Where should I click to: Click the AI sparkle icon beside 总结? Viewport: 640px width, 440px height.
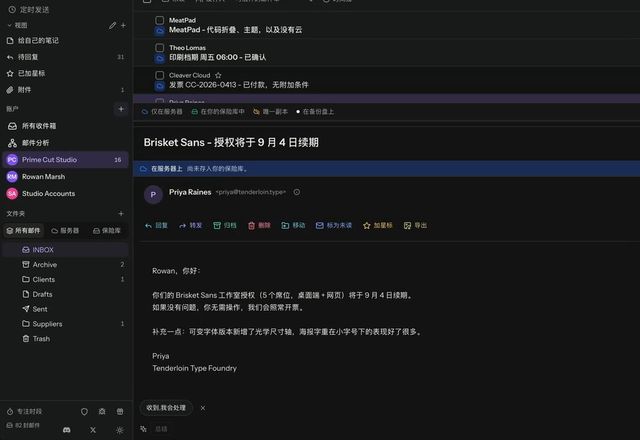coord(143,429)
